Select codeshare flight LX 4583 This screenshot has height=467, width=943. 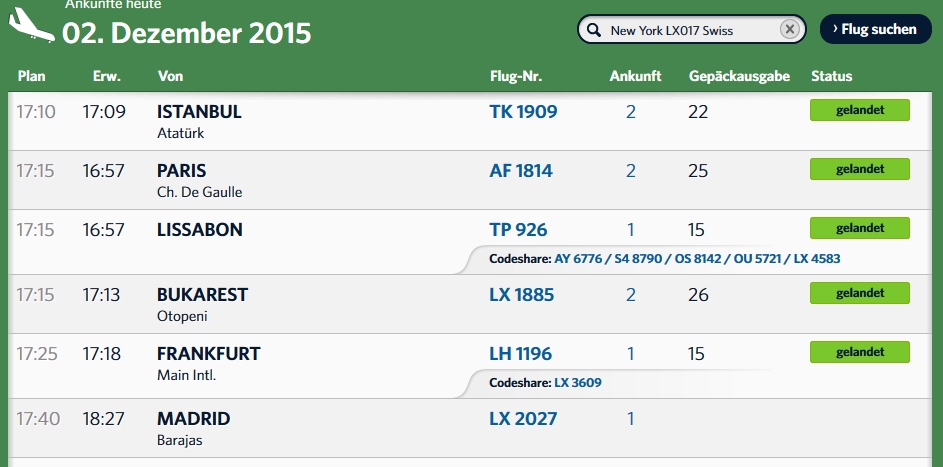(x=816, y=259)
